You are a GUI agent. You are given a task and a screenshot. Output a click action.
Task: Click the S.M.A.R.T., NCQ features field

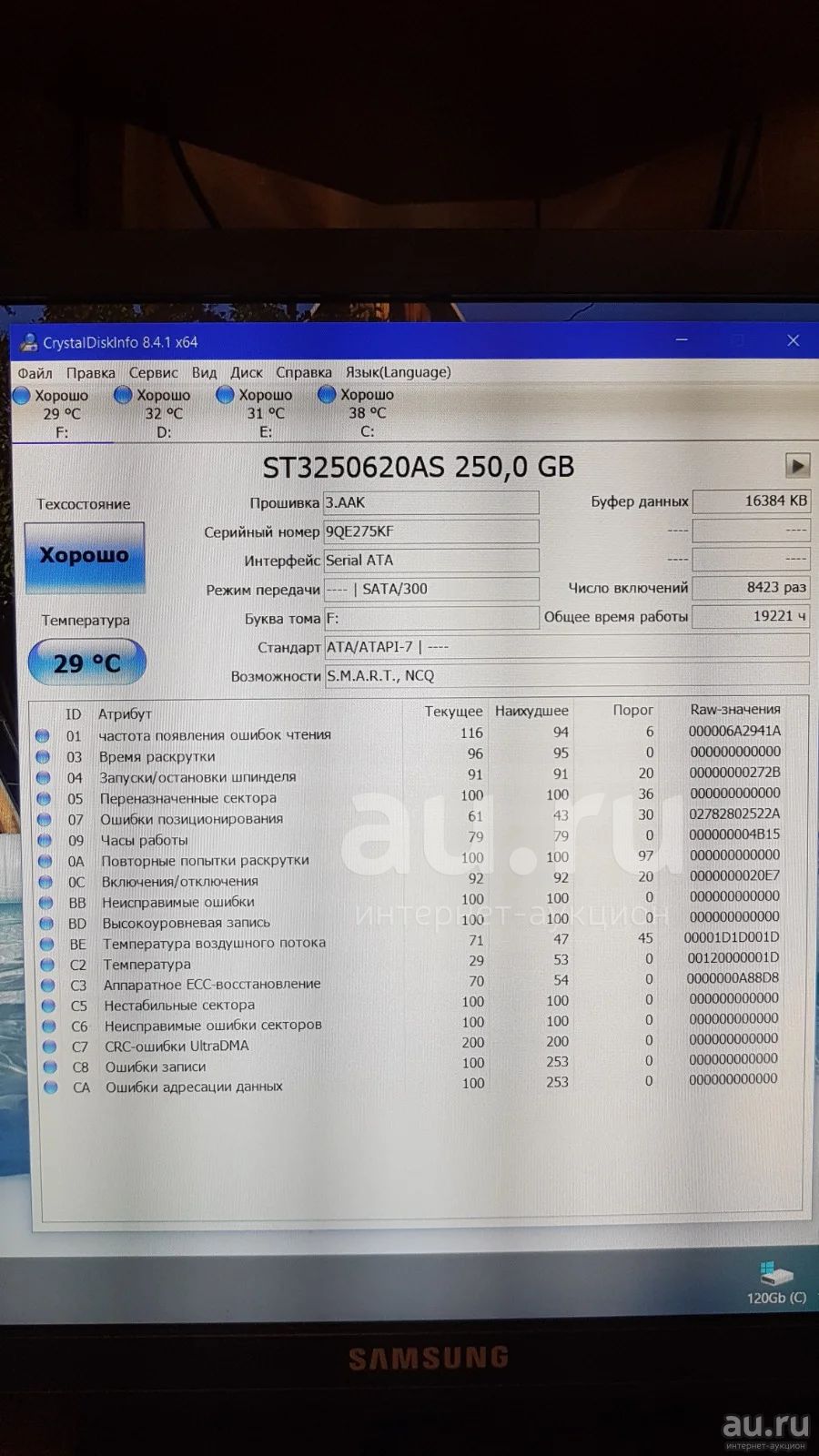[566, 675]
